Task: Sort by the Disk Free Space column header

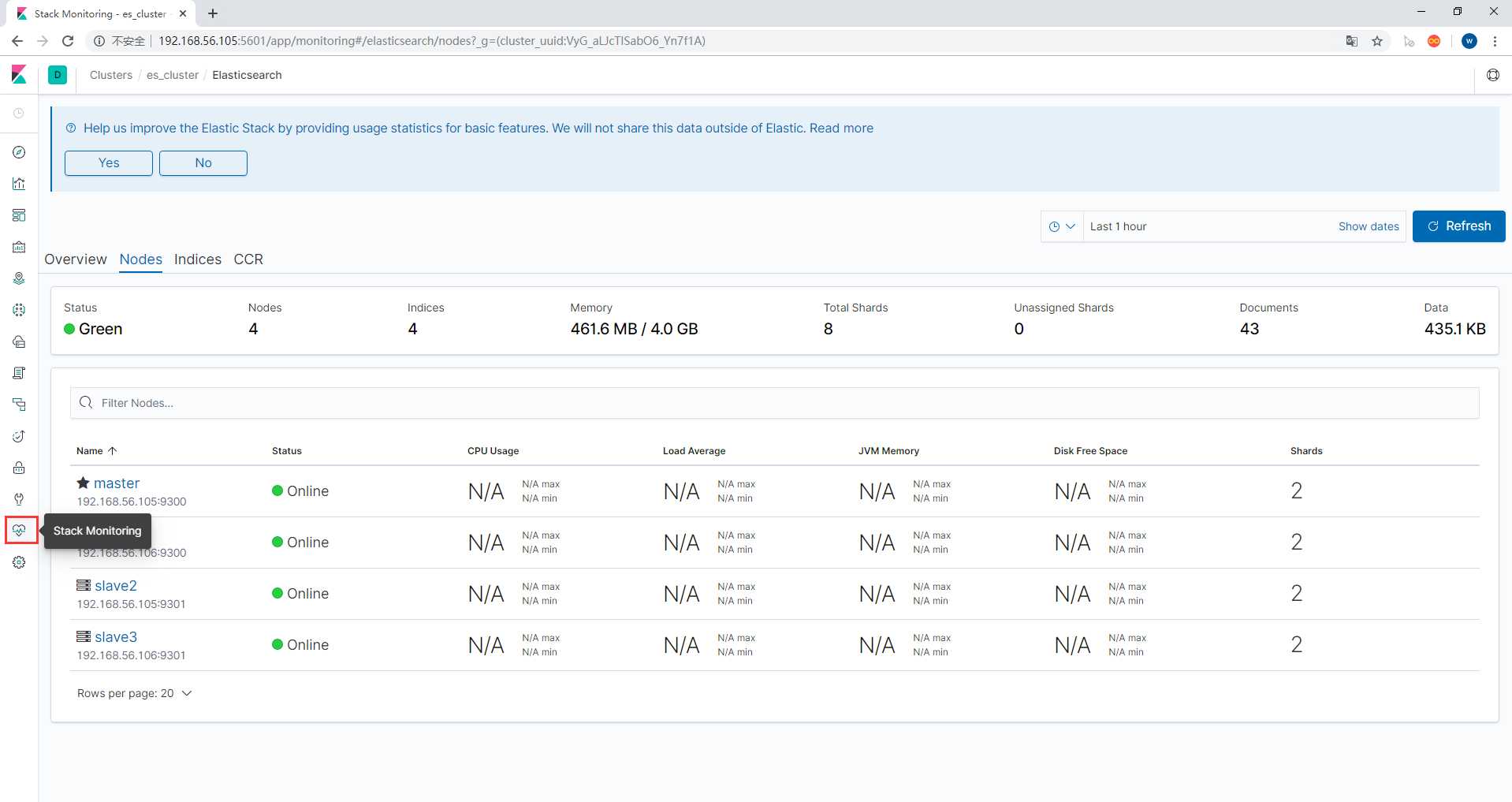Action: [1090, 451]
